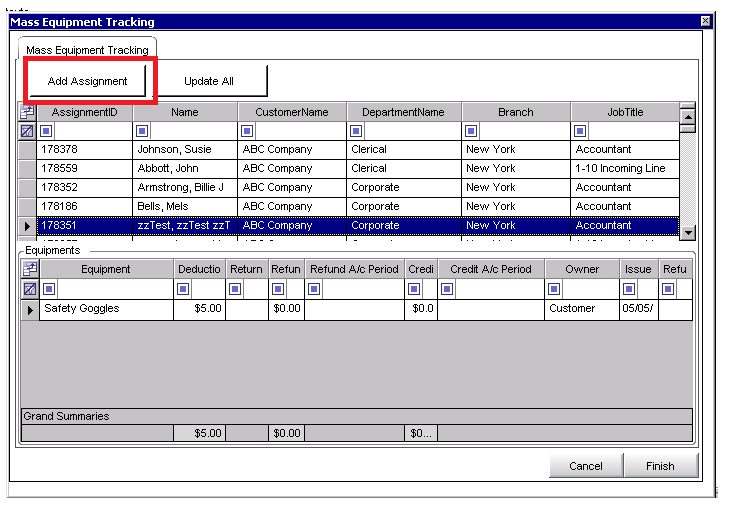Sort by Name column header
This screenshot has height=506, width=729.
point(185,112)
